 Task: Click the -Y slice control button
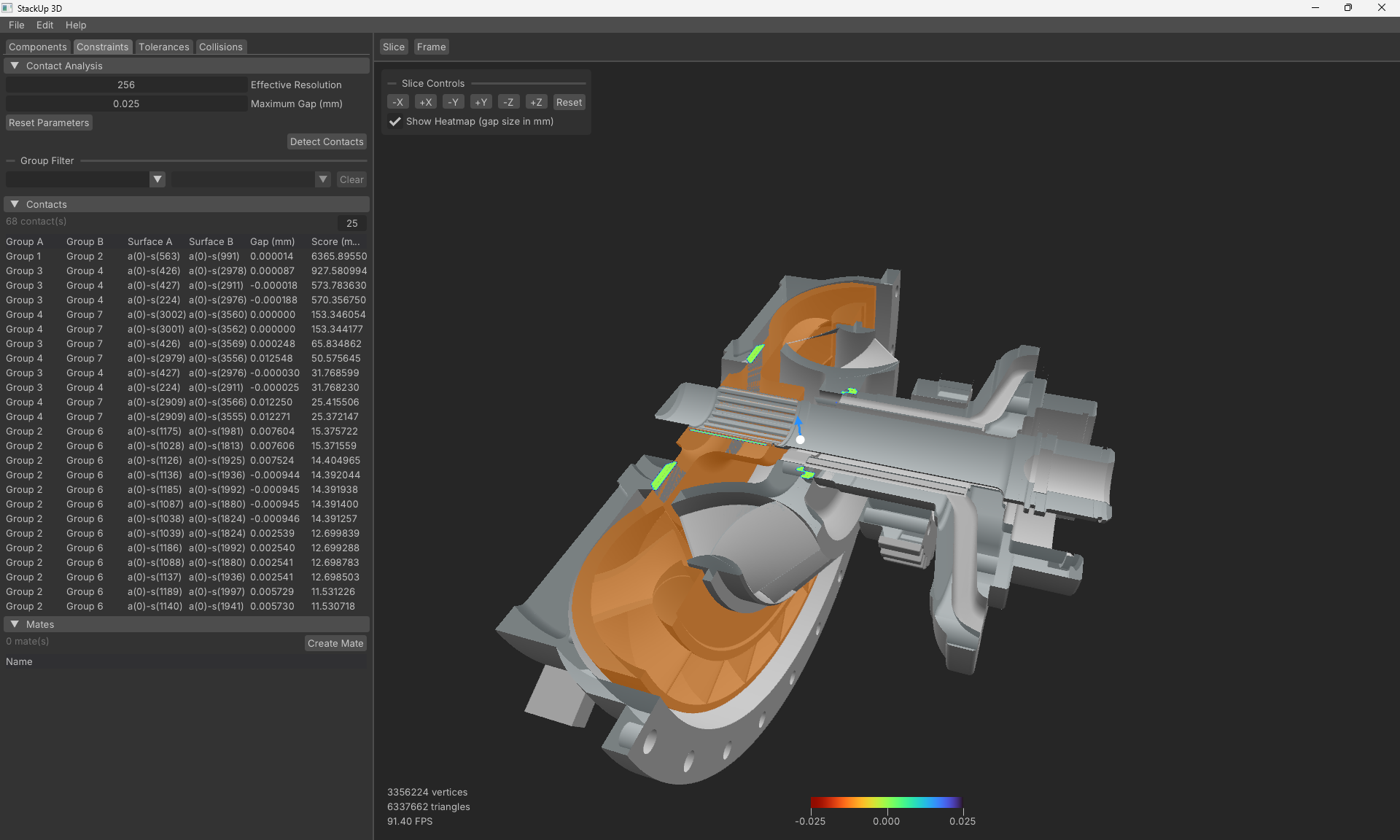[454, 101]
